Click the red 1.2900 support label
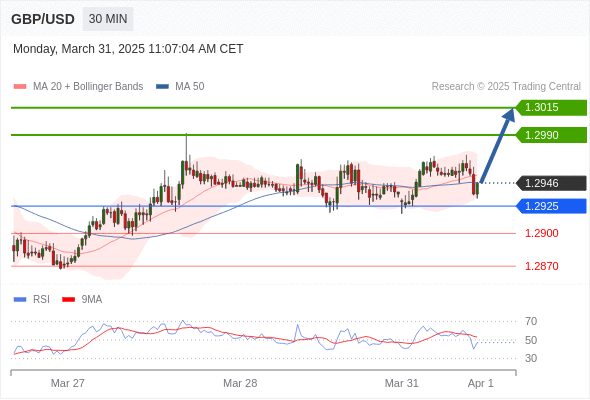Viewport: 590px width, 400px height. pyautogui.click(x=542, y=233)
